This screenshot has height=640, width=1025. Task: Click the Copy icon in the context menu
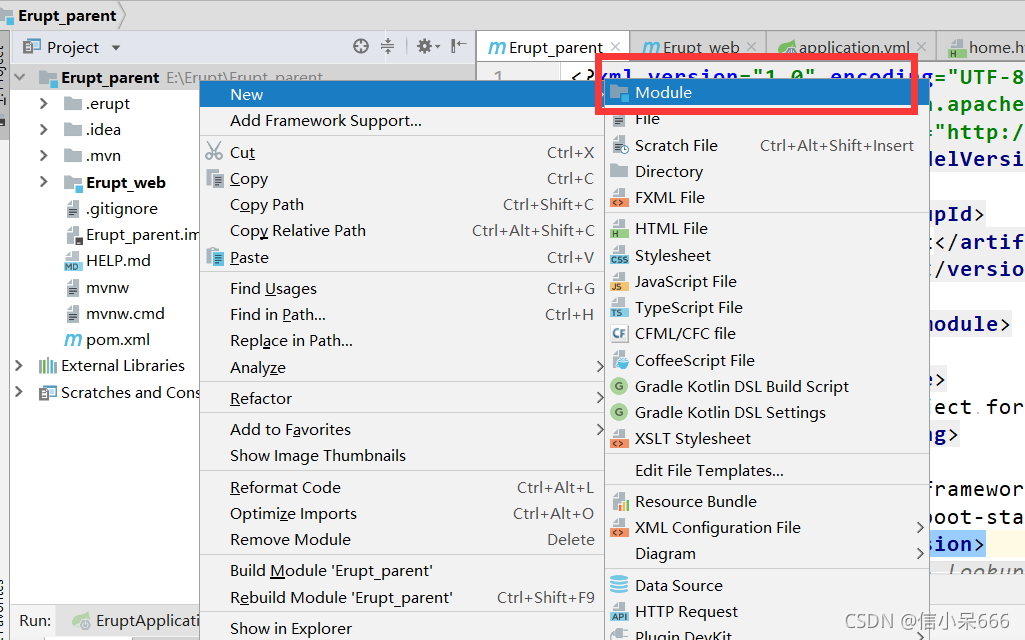click(x=215, y=178)
